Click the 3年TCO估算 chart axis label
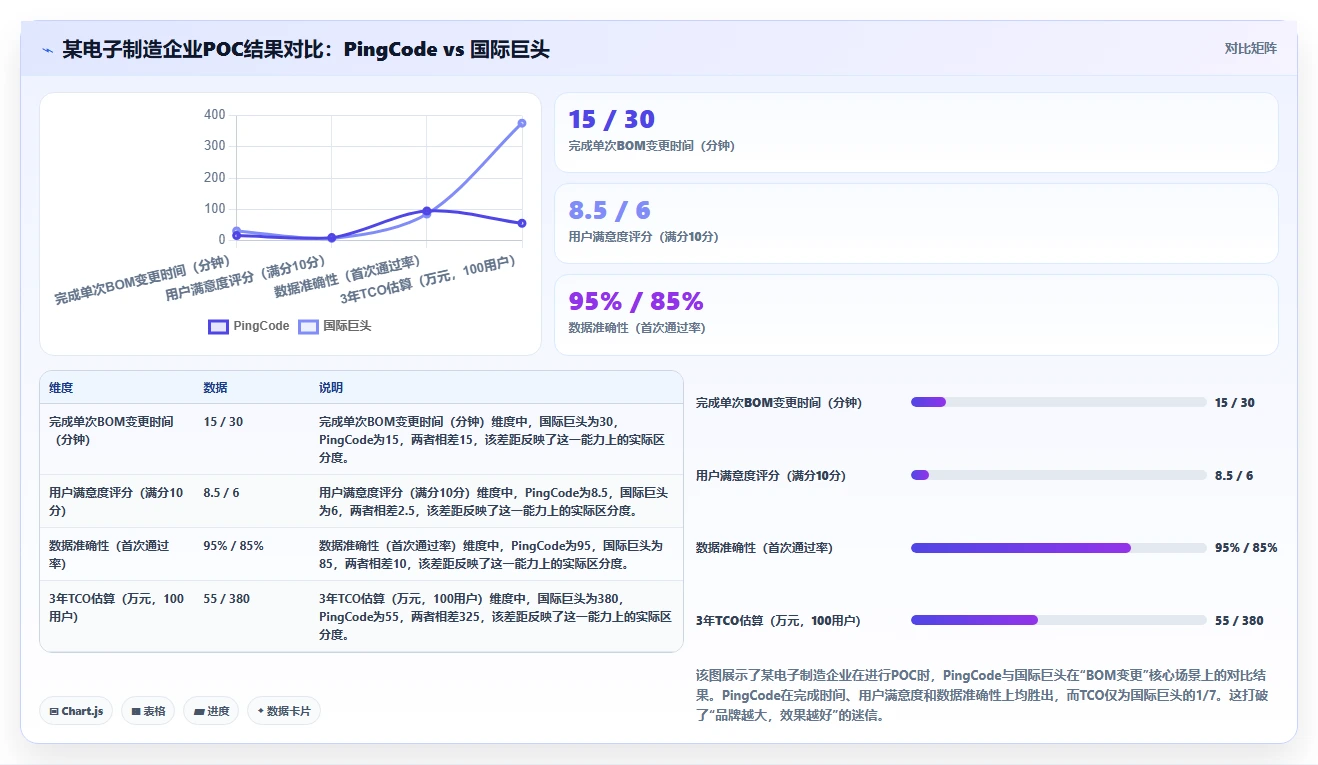The height and width of the screenshot is (765, 1318). 428,280
